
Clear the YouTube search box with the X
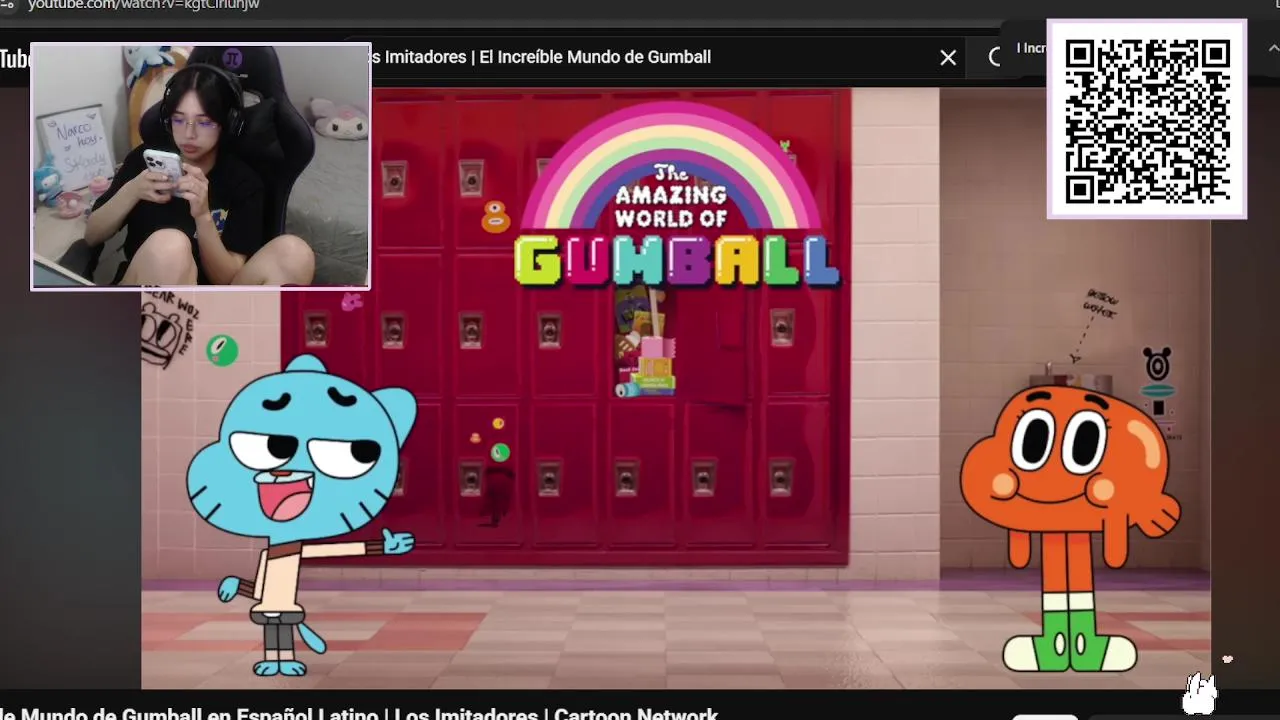click(948, 58)
